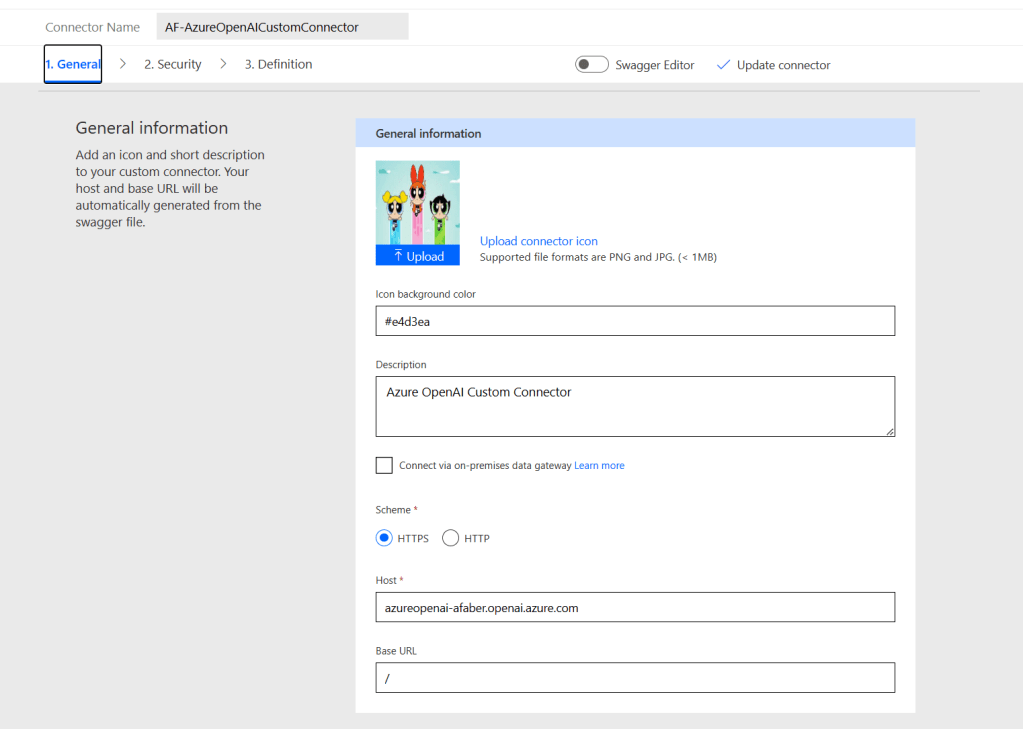
Task: Click the Base URL input field
Action: [x=635, y=677]
